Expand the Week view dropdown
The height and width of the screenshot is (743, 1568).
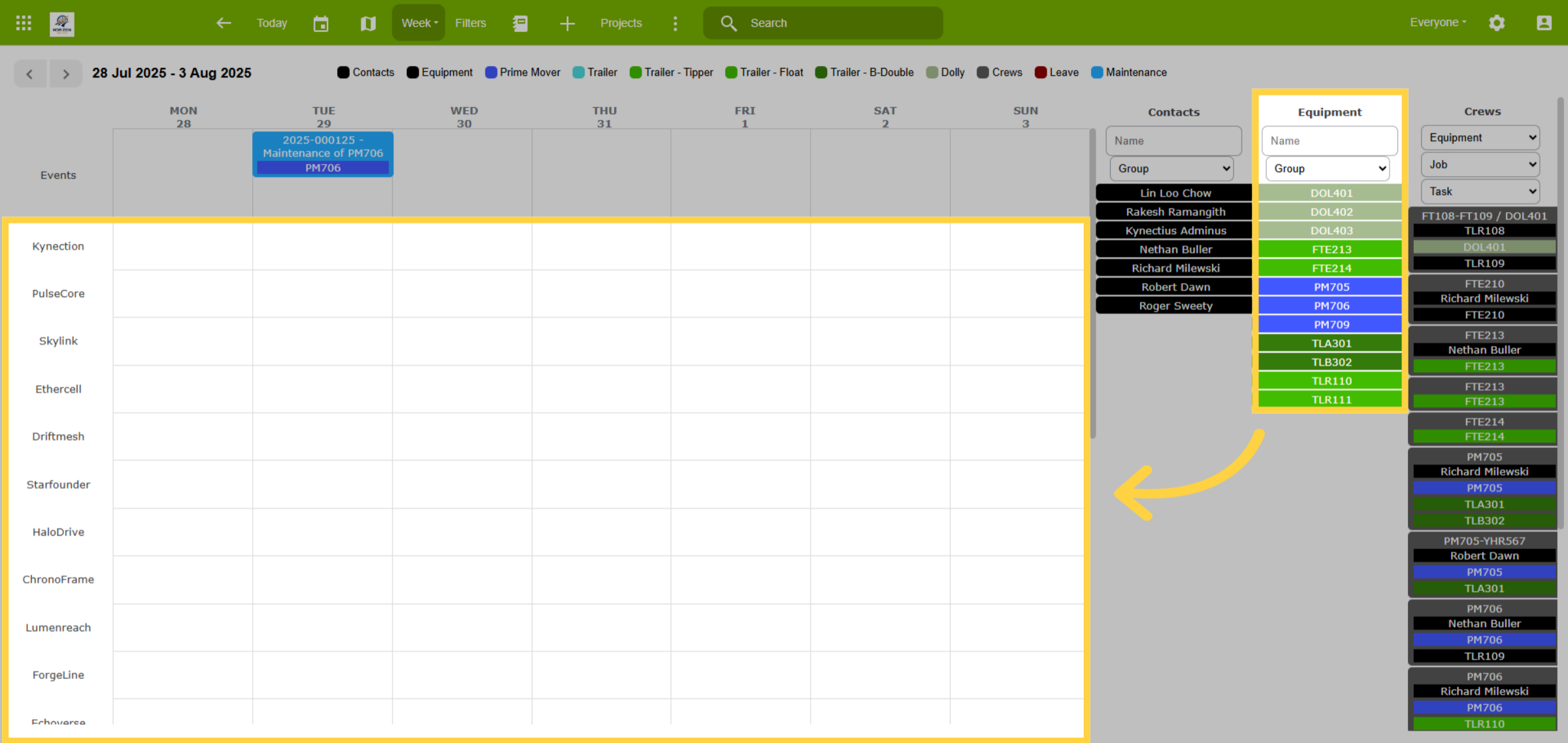(x=419, y=23)
